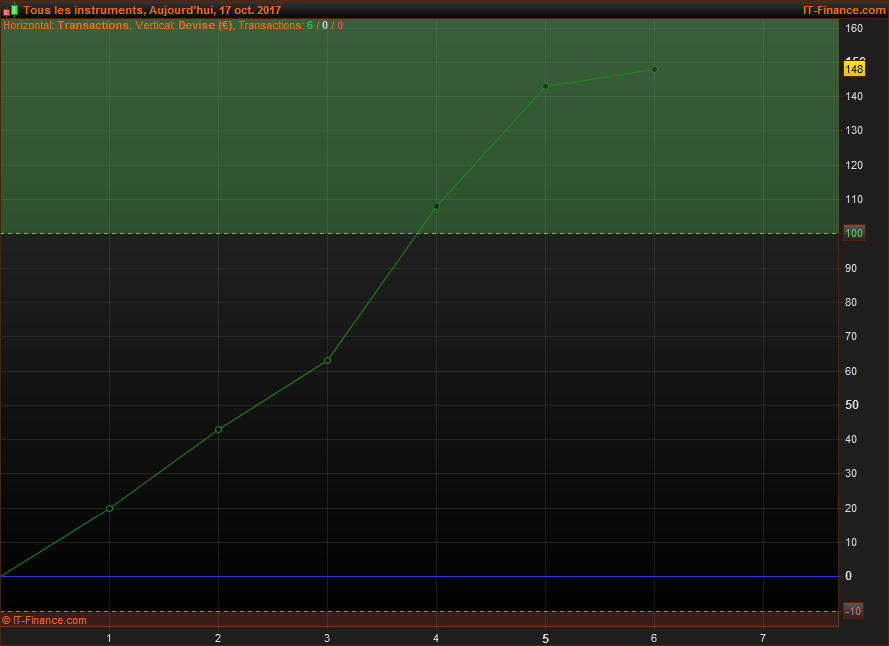This screenshot has height=646, width=889.
Task: Click the green winning transactions count 6
Action: coord(310,25)
